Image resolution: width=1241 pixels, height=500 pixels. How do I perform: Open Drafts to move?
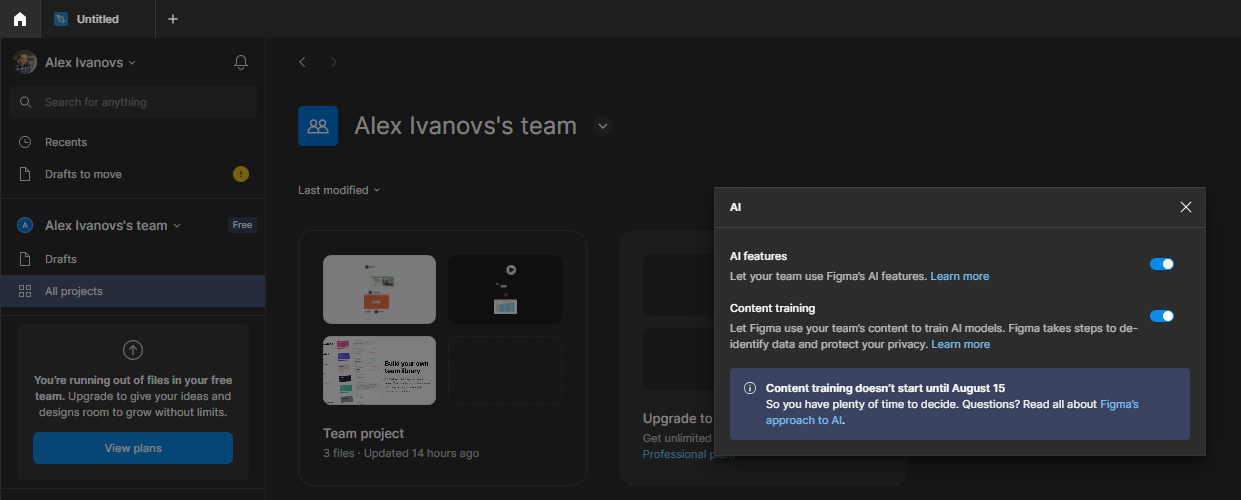133,174
